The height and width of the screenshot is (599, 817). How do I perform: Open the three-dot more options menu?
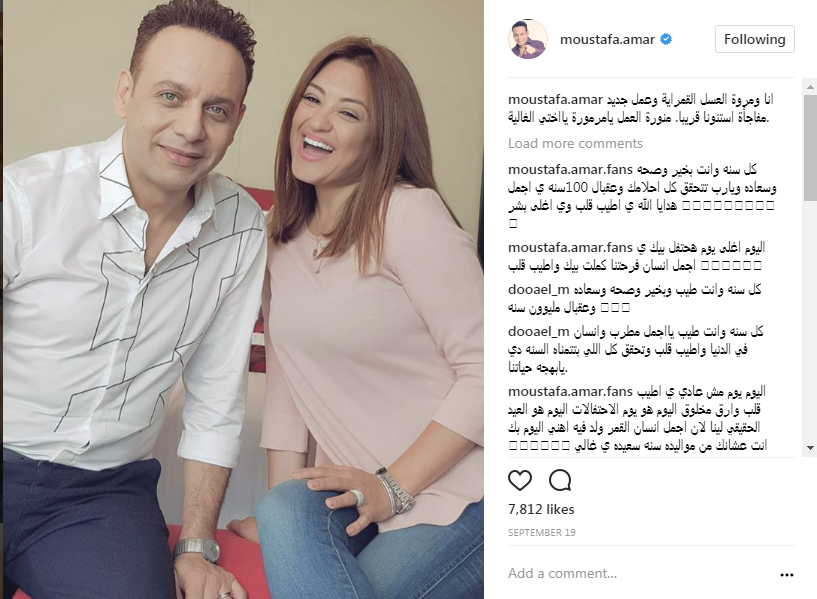pos(786,575)
